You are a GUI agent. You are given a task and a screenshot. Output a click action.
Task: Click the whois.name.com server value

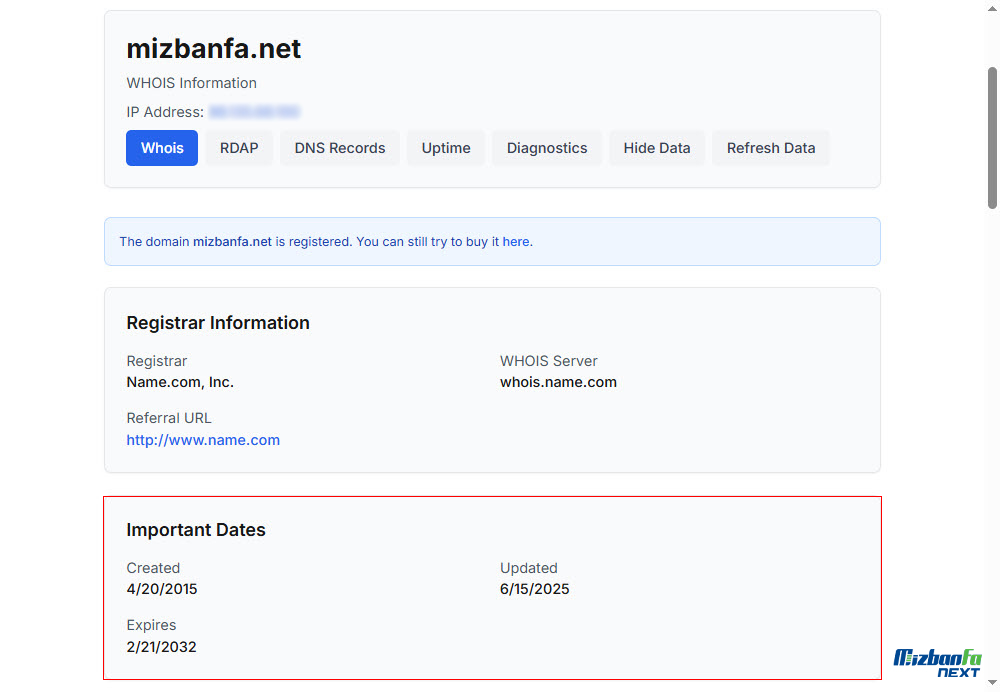558,382
